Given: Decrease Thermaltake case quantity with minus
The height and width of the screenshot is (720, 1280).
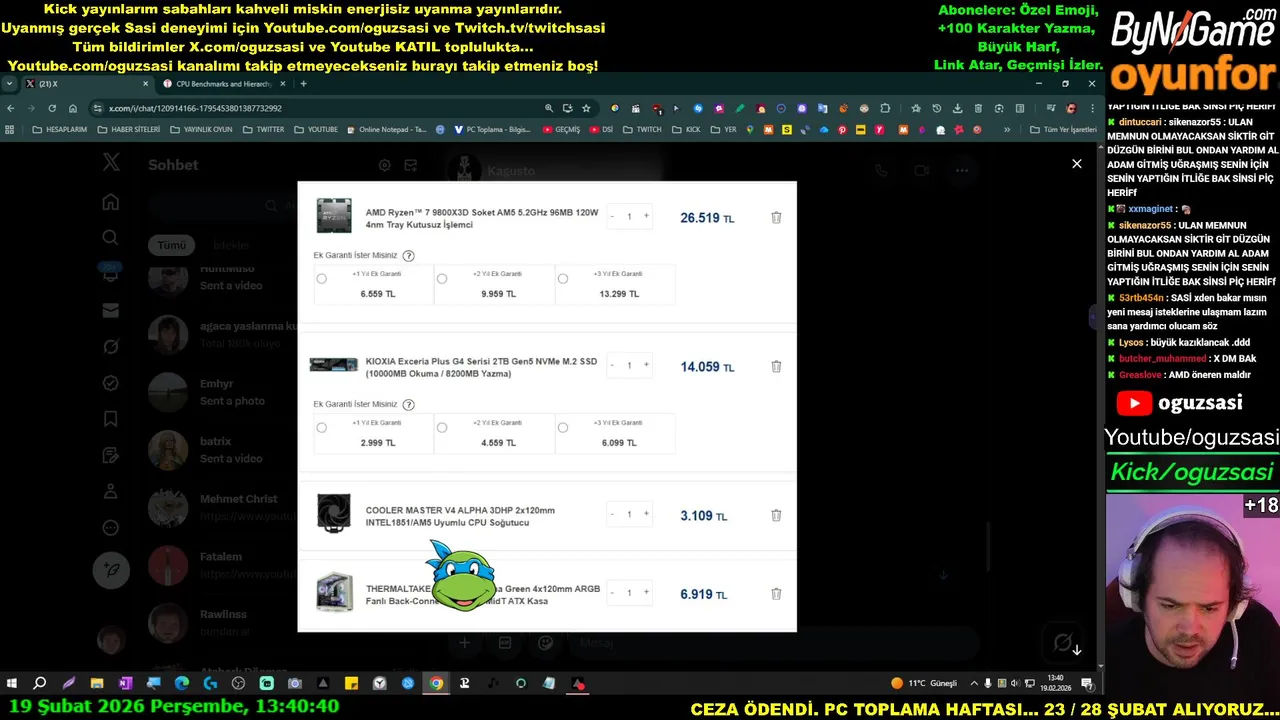Looking at the screenshot, I should pyautogui.click(x=612, y=592).
